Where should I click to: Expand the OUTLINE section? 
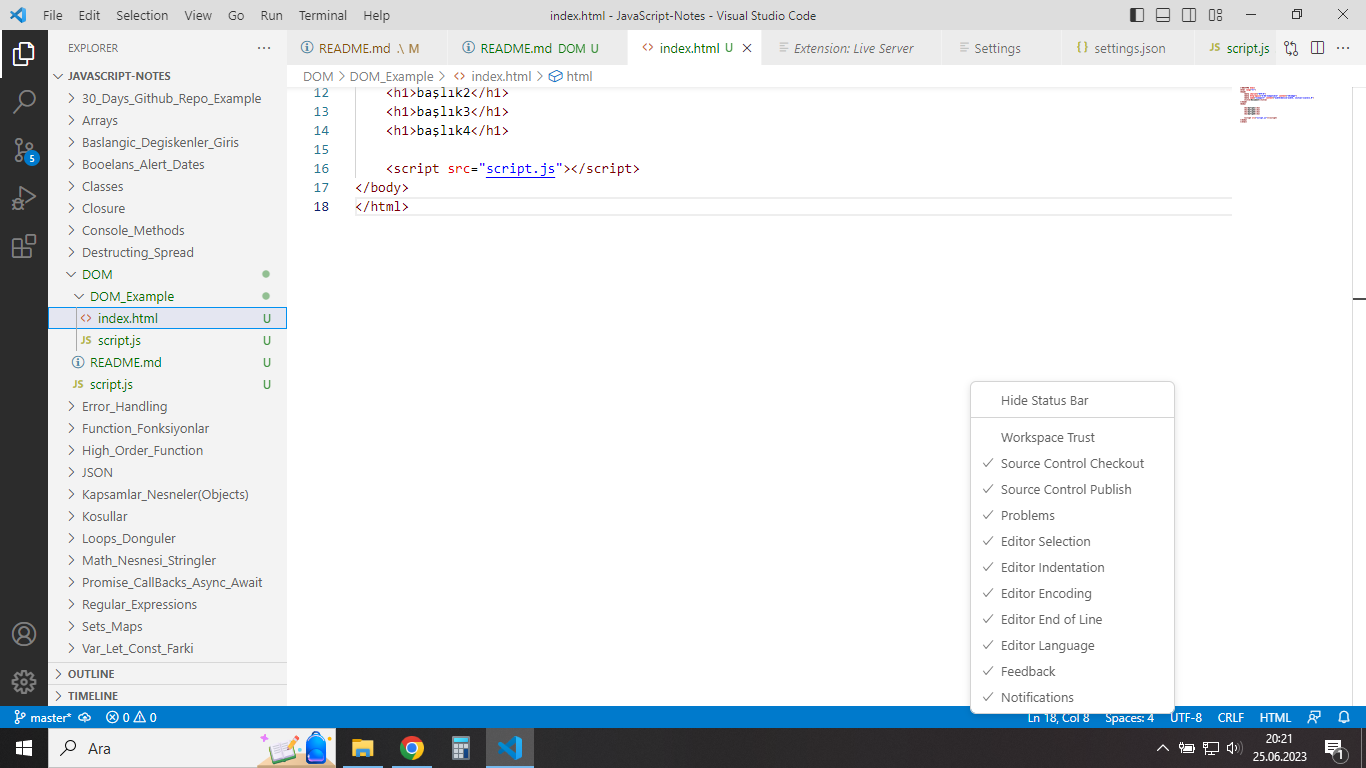click(167, 674)
